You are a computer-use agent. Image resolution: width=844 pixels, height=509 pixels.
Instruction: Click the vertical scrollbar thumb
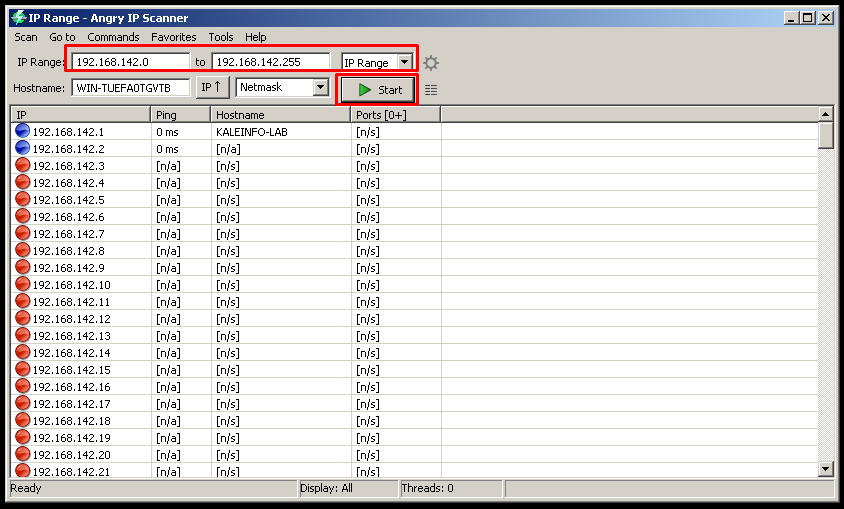(826, 135)
